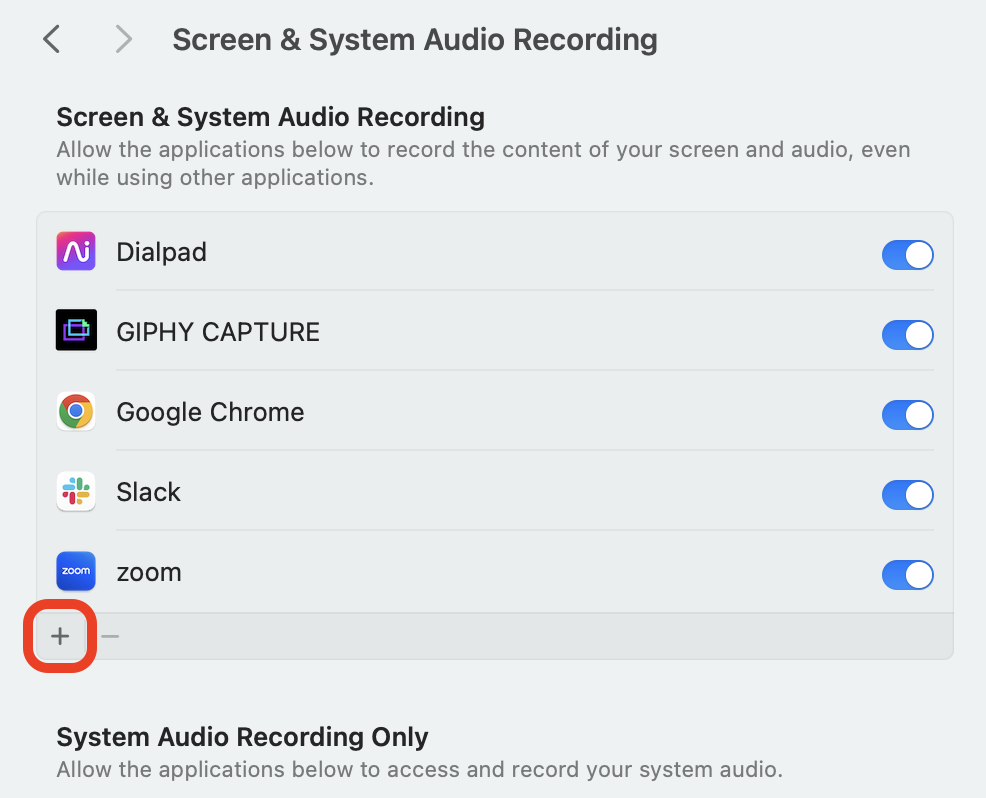986x798 pixels.
Task: Click the page title in the toolbar
Action: tap(415, 40)
